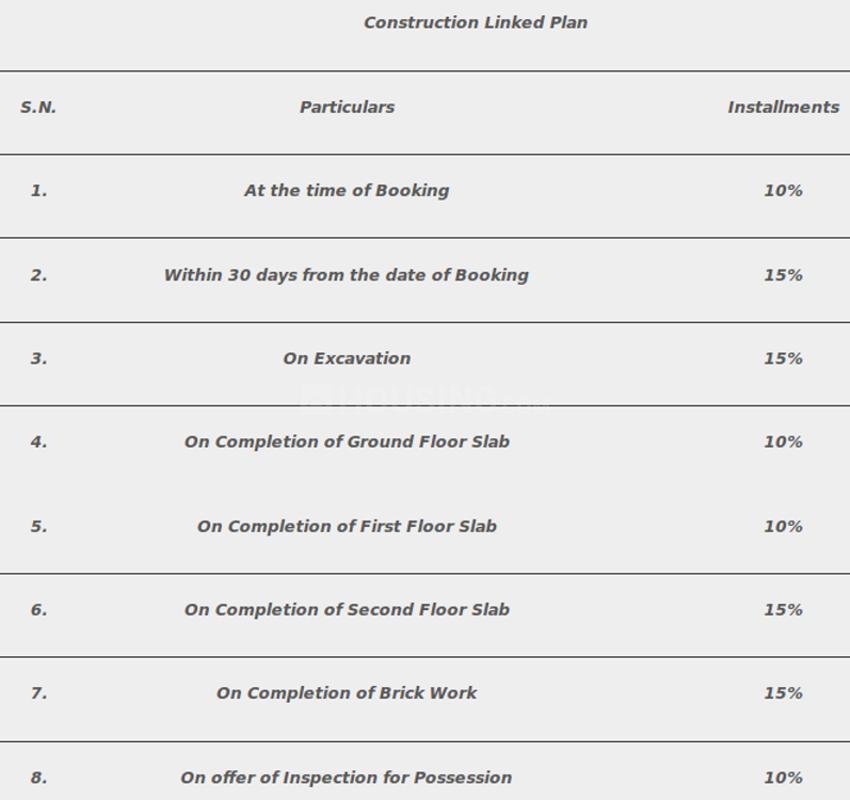This screenshot has height=800, width=850.
Task: Click 15% installment for Second Floor Slab
Action: point(783,610)
